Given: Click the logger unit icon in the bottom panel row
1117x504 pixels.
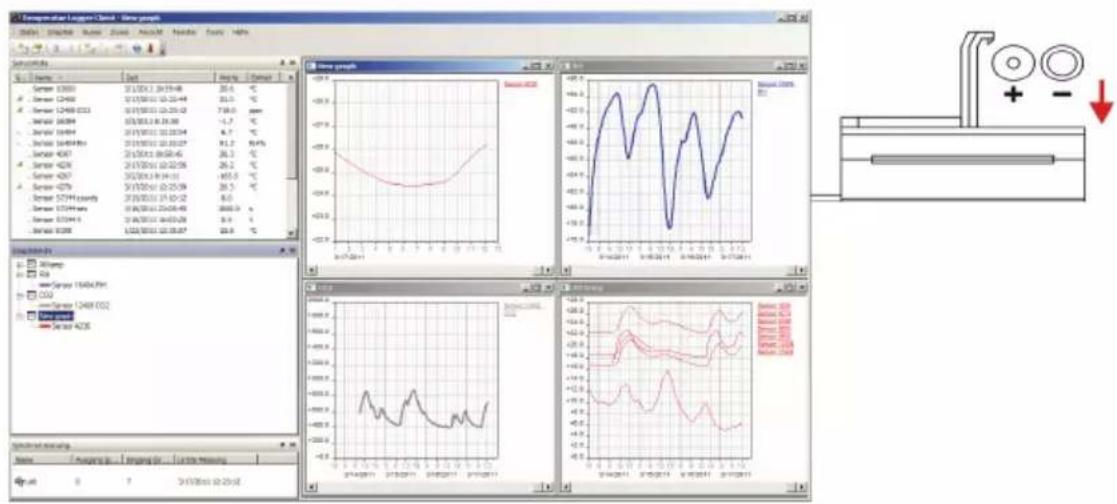Looking at the screenshot, I should point(20,481).
